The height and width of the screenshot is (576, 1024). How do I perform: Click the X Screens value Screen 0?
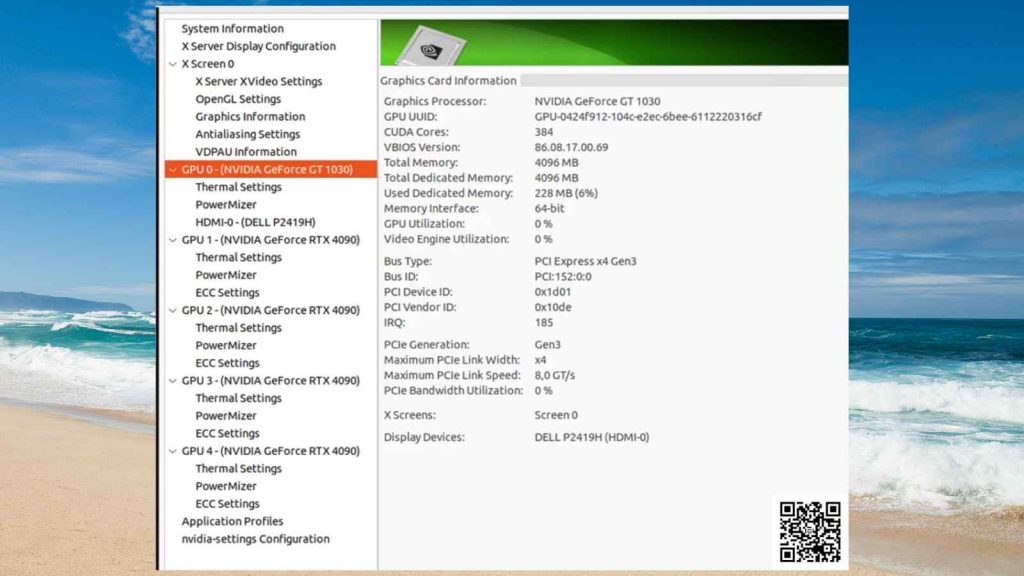coord(556,415)
